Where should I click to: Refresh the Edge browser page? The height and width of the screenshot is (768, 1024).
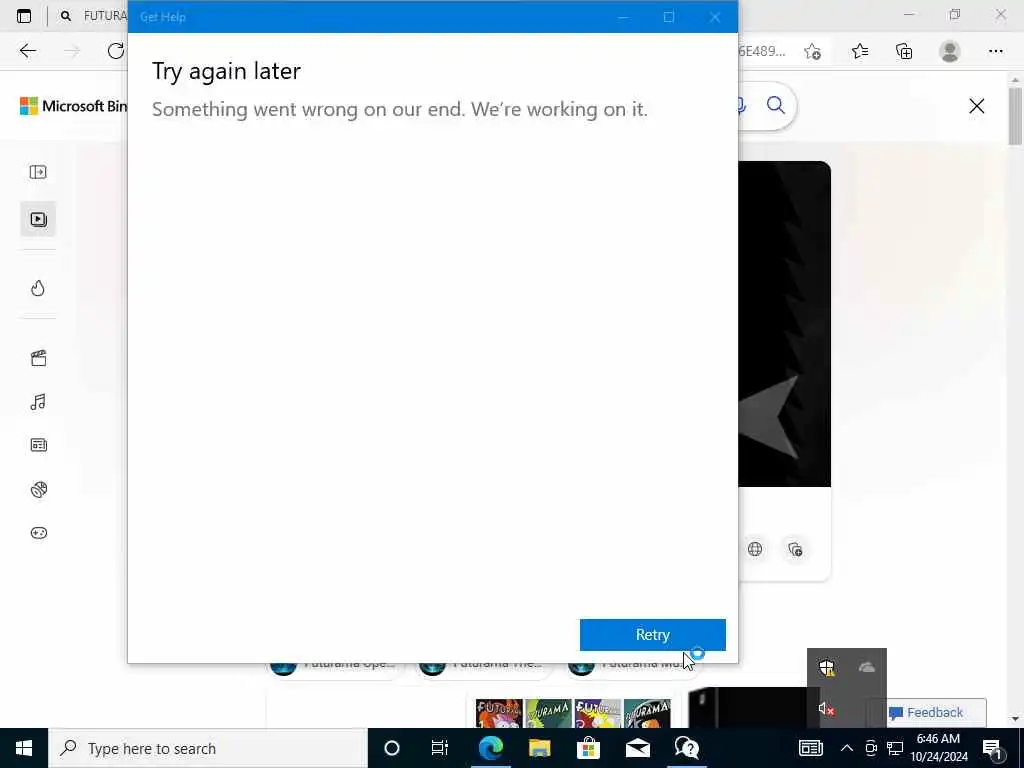pos(116,51)
